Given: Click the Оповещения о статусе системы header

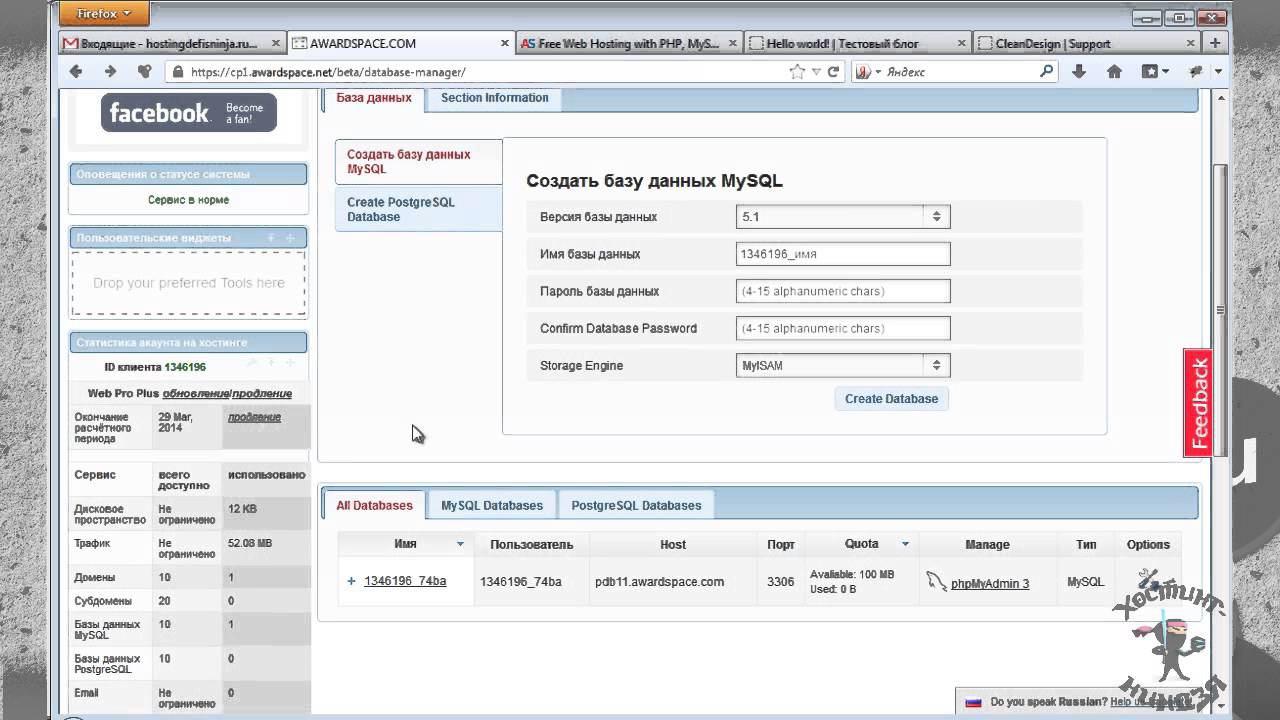Looking at the screenshot, I should (x=188, y=174).
